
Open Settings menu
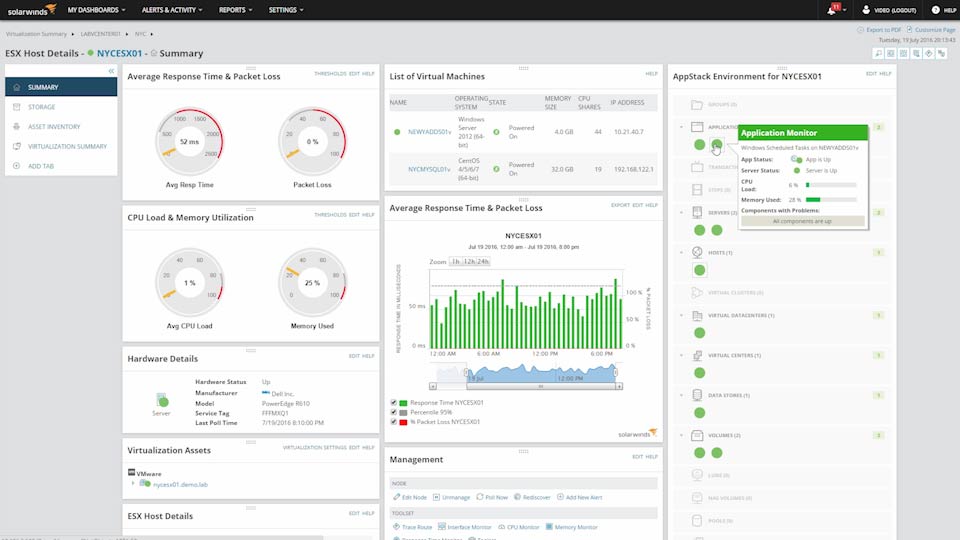click(x=285, y=10)
